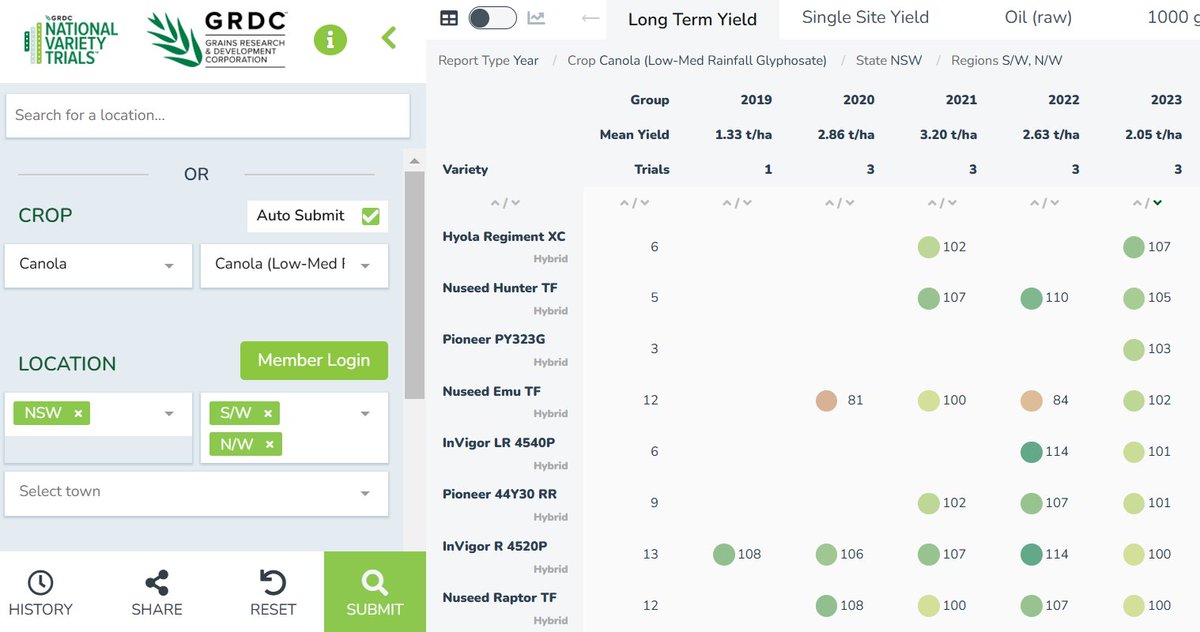The width and height of the screenshot is (1200, 632).
Task: Remove the N/W region tag
Action: tap(269, 445)
